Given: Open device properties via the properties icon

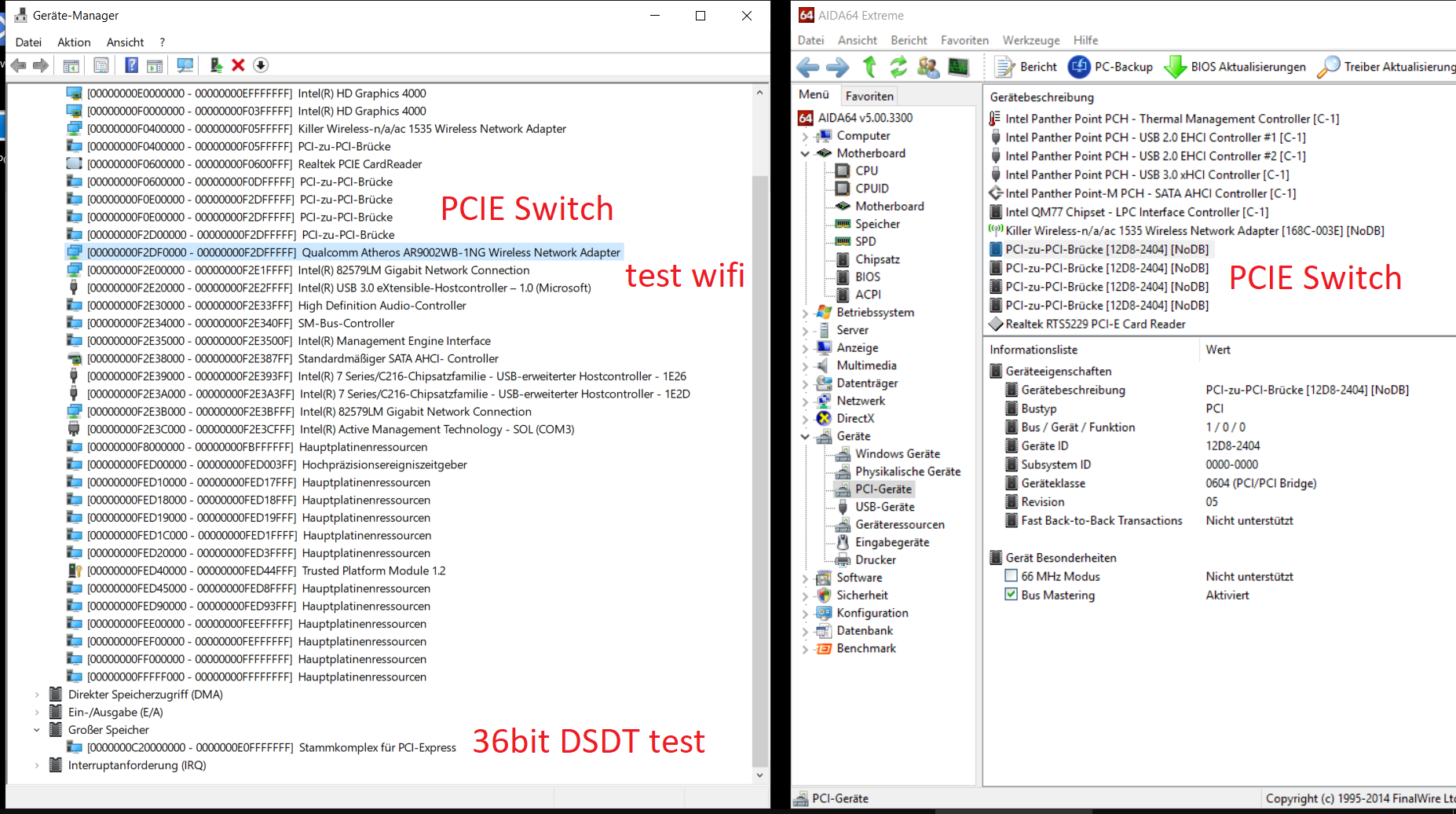Looking at the screenshot, I should tap(101, 65).
